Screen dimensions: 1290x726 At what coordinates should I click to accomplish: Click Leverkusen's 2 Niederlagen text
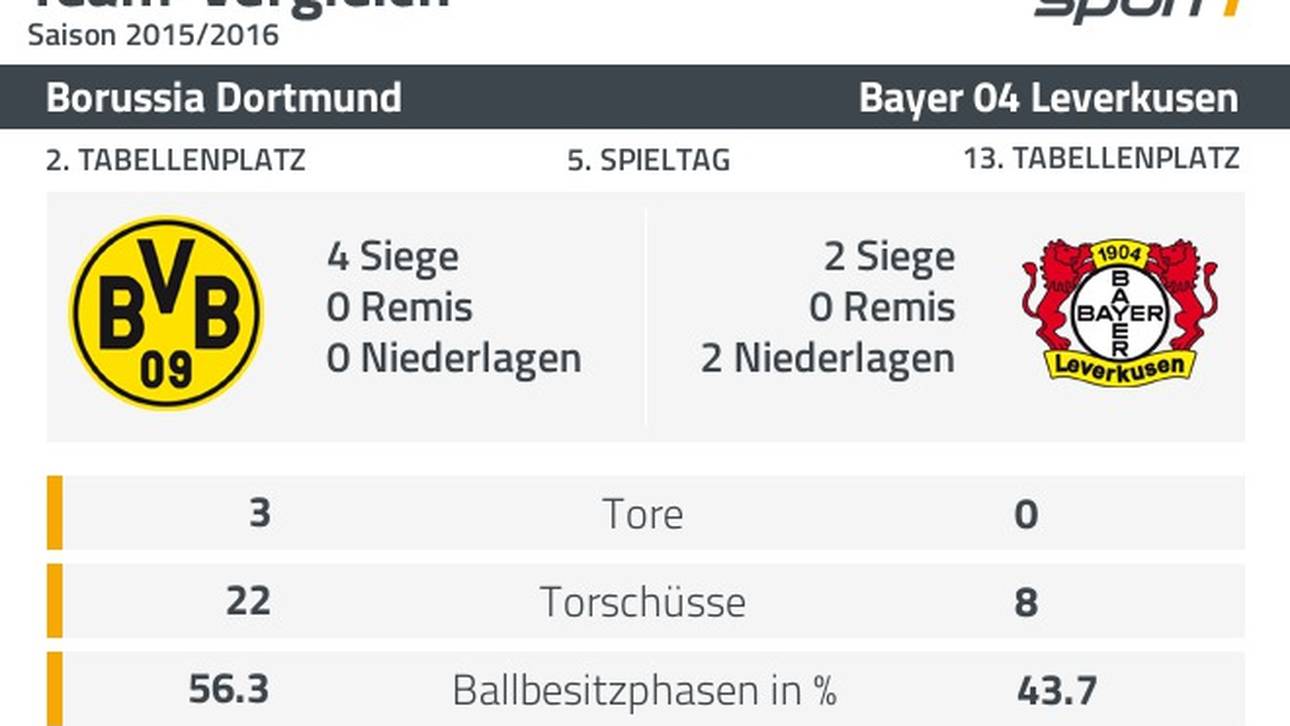point(827,358)
